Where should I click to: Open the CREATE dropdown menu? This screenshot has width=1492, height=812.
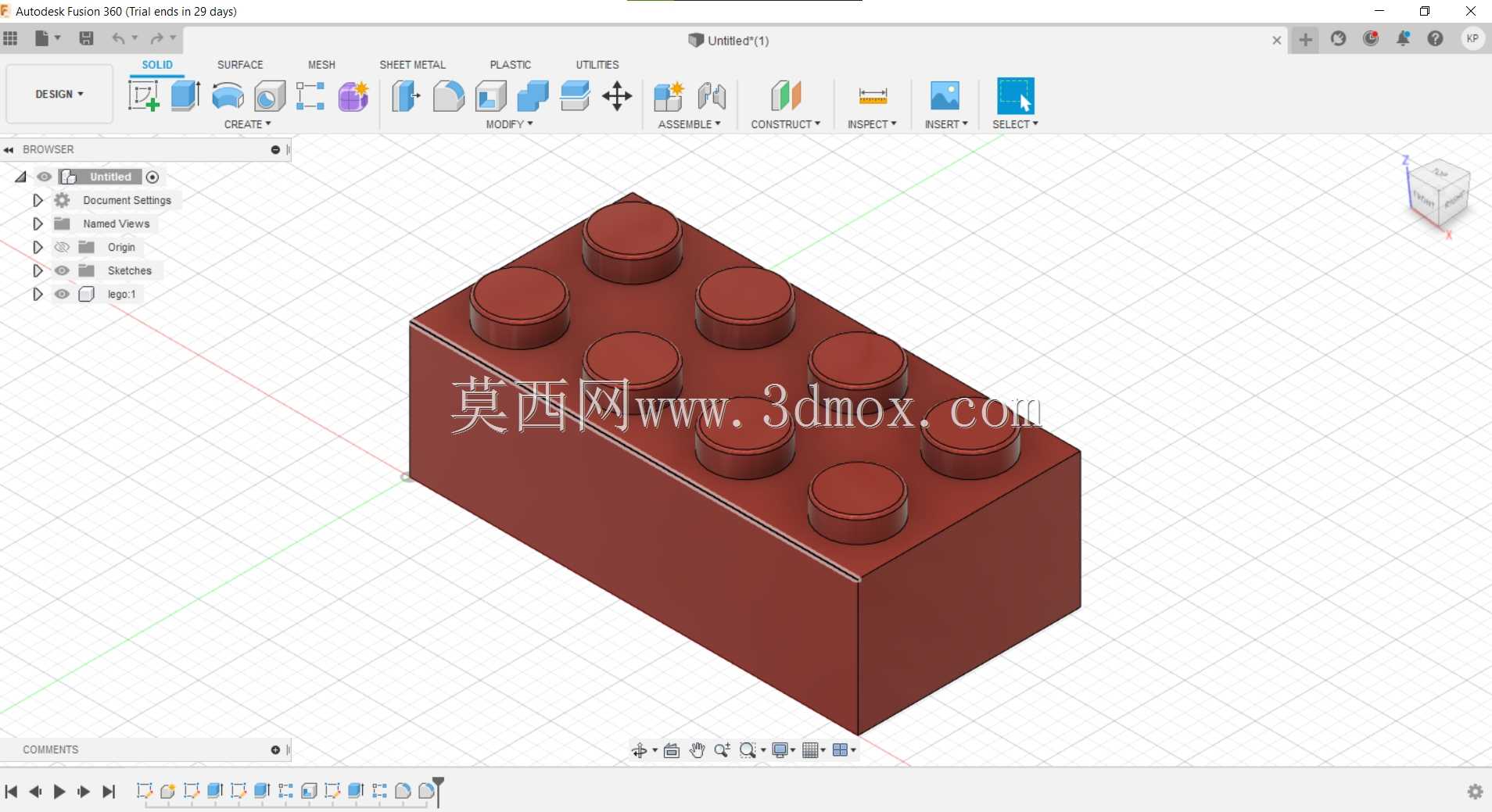click(247, 124)
